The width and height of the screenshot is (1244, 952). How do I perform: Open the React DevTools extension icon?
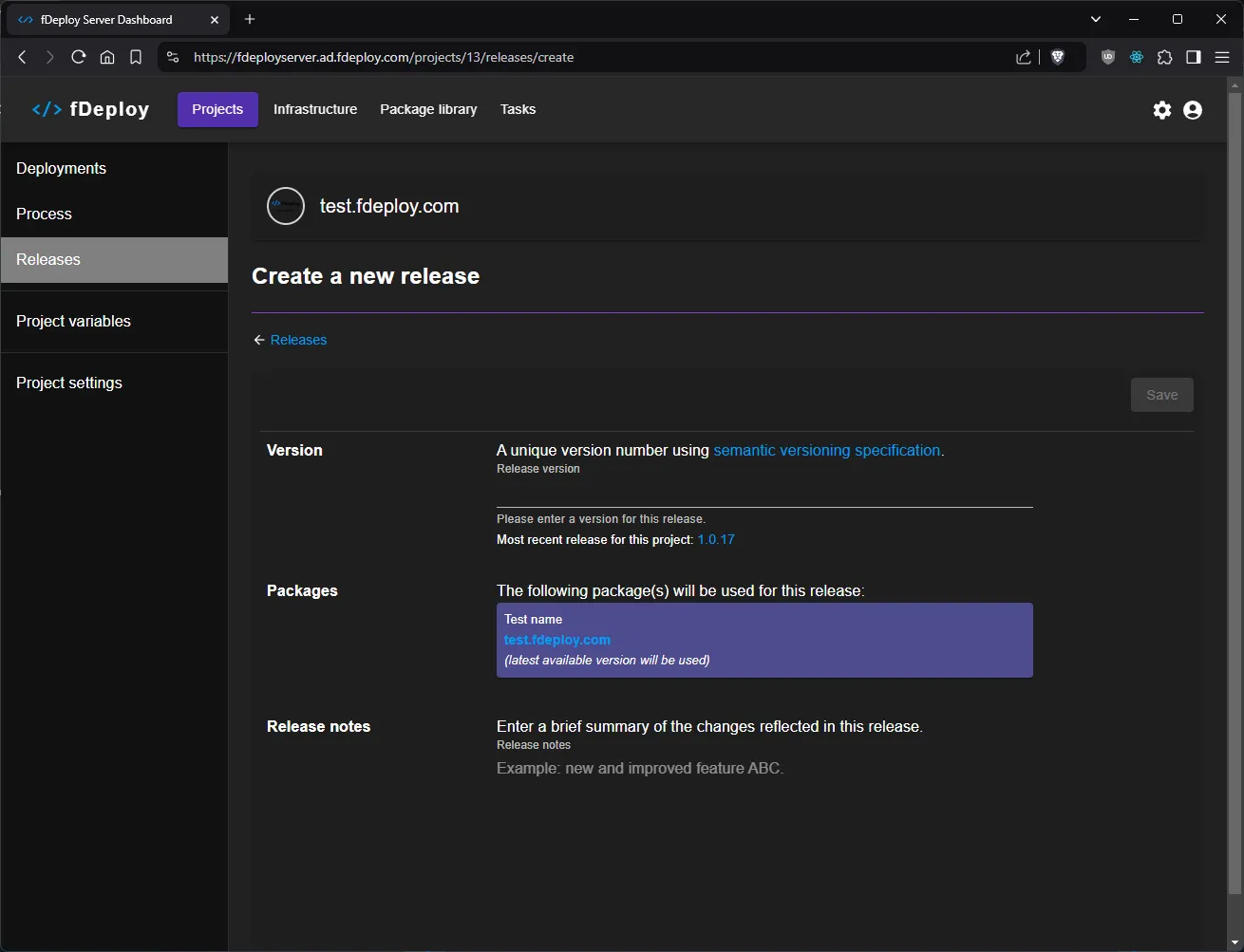coord(1137,57)
